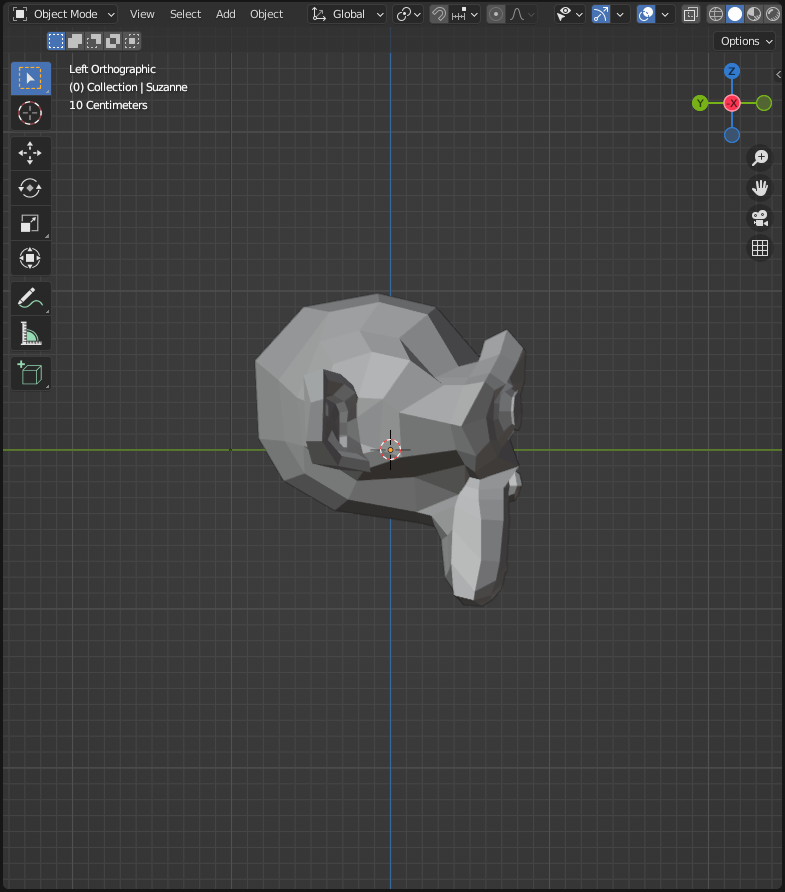
Task: Click the negative Y green gizmo circle
Action: (764, 104)
